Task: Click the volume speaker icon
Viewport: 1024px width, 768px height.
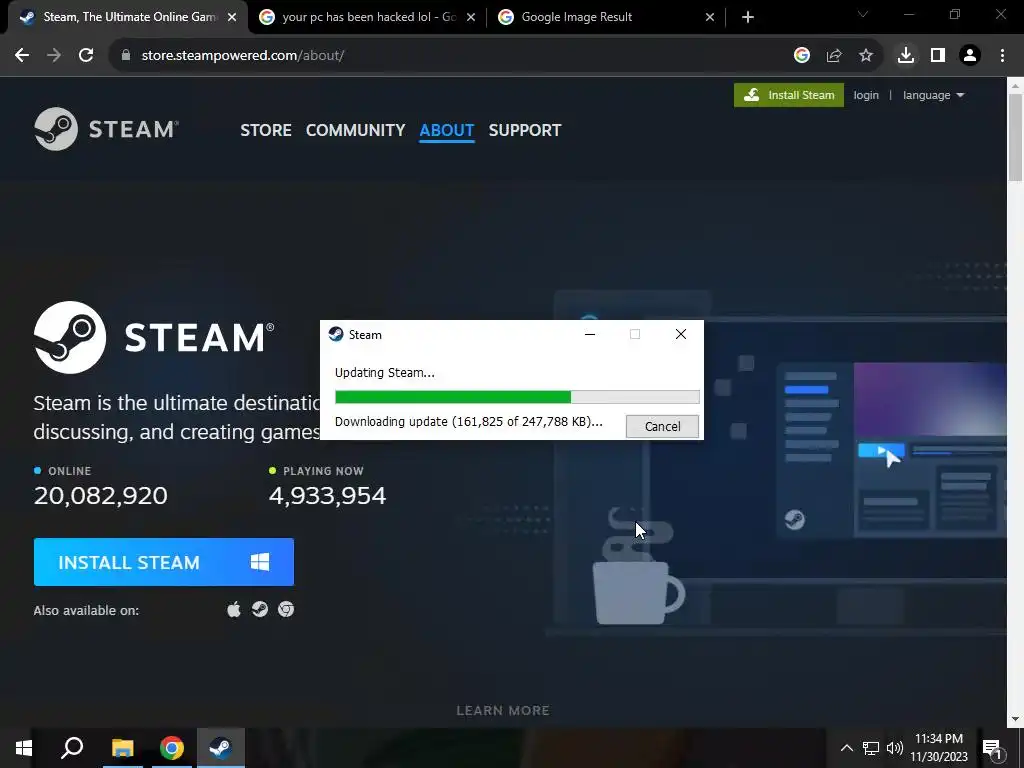Action: [x=895, y=748]
